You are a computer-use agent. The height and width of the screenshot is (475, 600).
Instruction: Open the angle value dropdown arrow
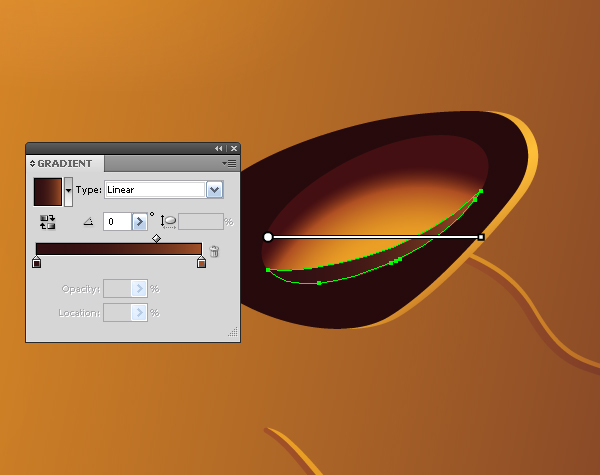[x=140, y=222]
